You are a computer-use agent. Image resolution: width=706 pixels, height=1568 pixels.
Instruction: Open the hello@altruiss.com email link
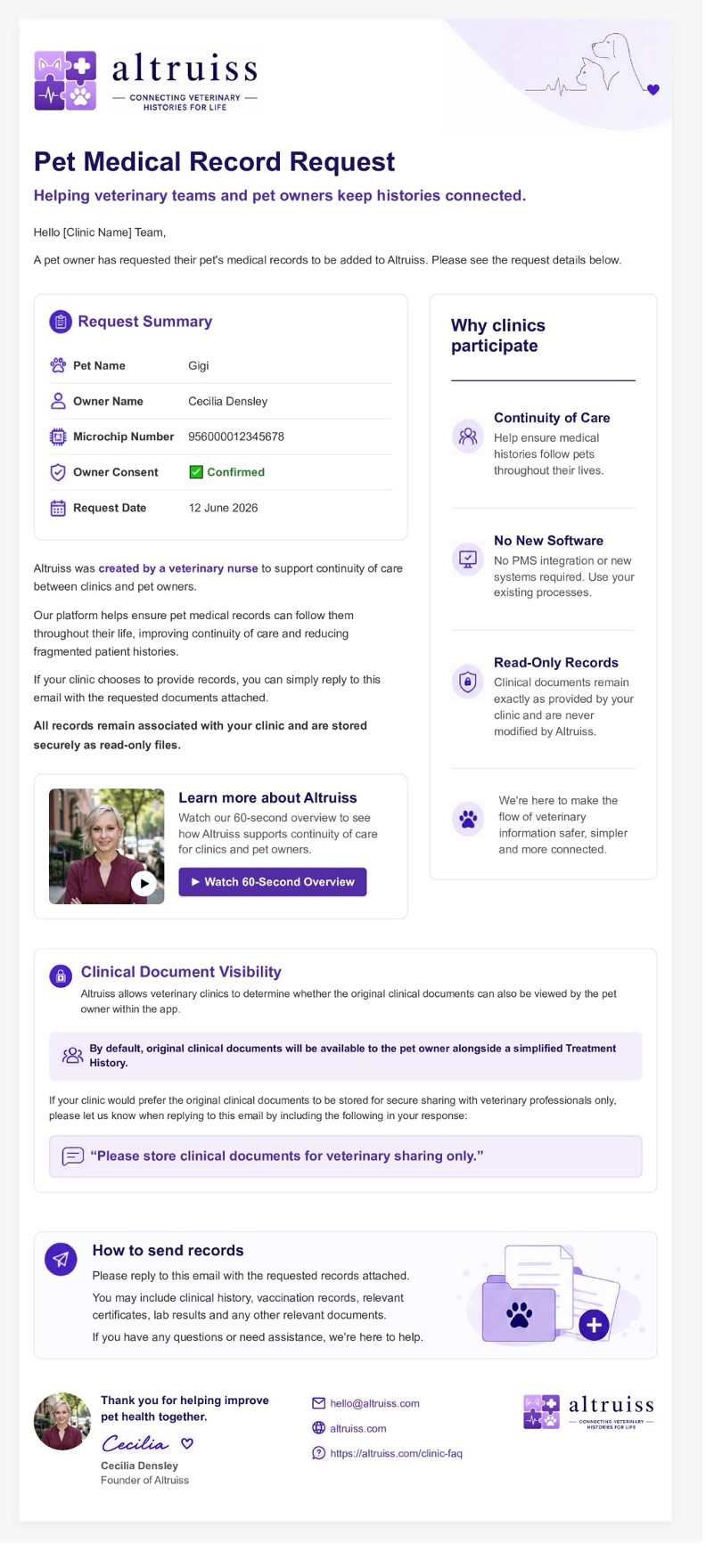coord(374,1403)
